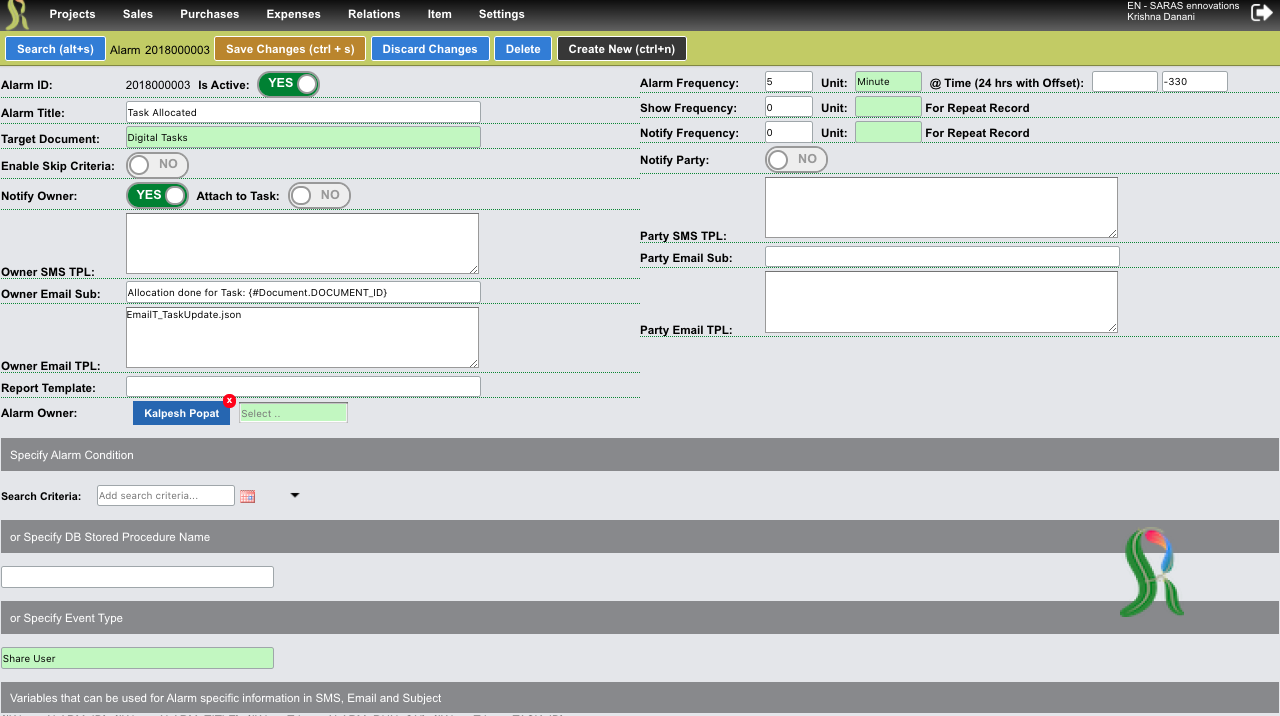
Task: Click the SARAS logo in top-left corner
Action: [x=18, y=15]
